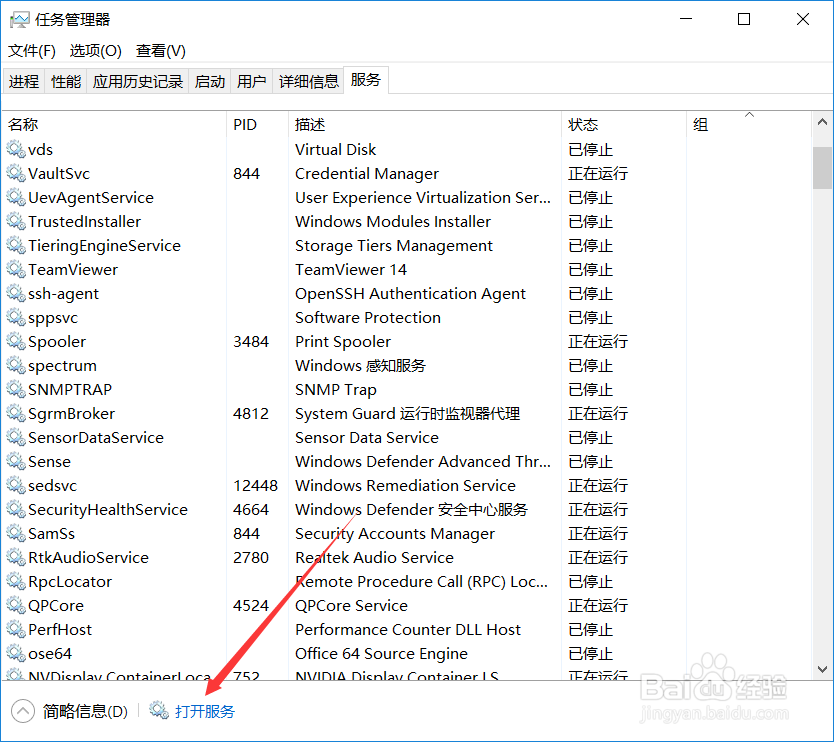
Task: Click the gear icon beside spectrum
Action: click(x=16, y=365)
